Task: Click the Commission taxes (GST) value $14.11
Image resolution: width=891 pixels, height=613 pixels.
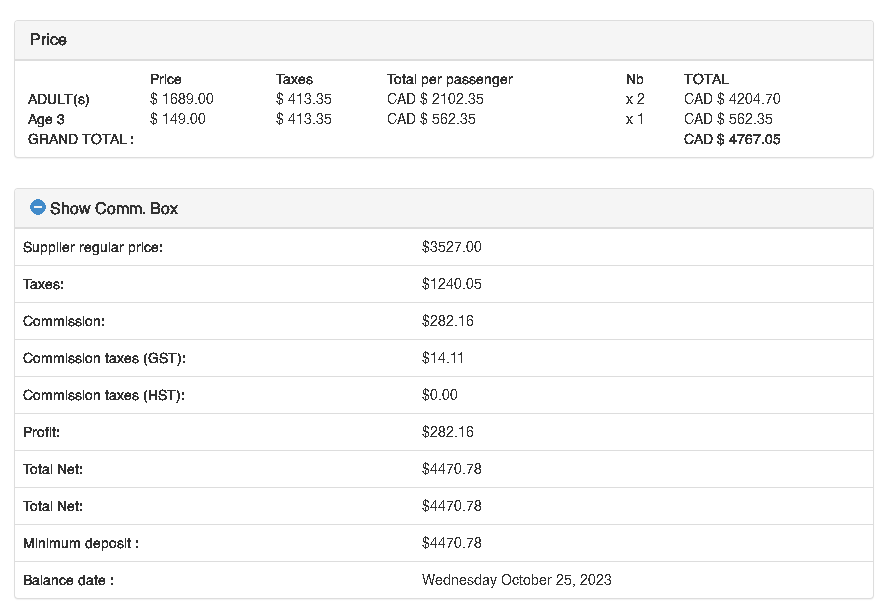Action: coord(443,358)
